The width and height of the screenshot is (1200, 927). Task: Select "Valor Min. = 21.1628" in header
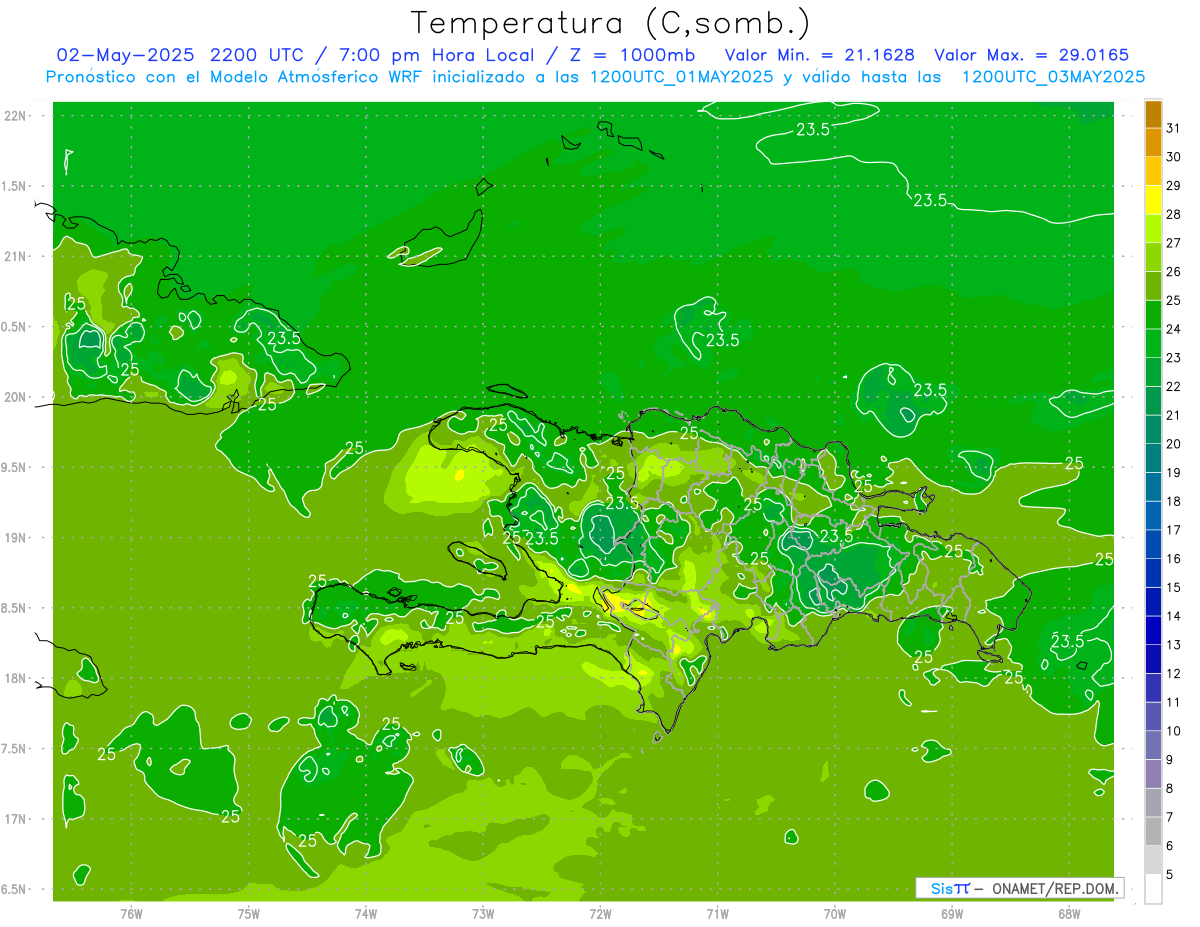[820, 55]
